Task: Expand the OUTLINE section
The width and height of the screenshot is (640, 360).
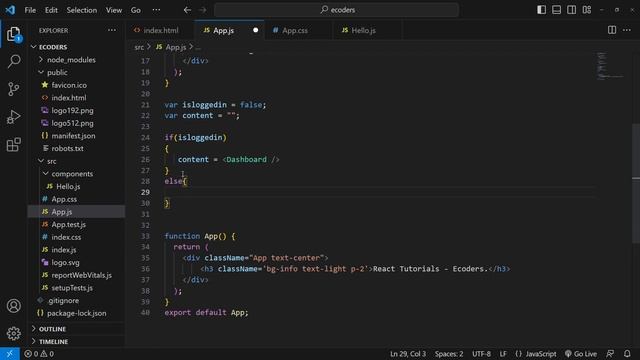Action: point(52,329)
